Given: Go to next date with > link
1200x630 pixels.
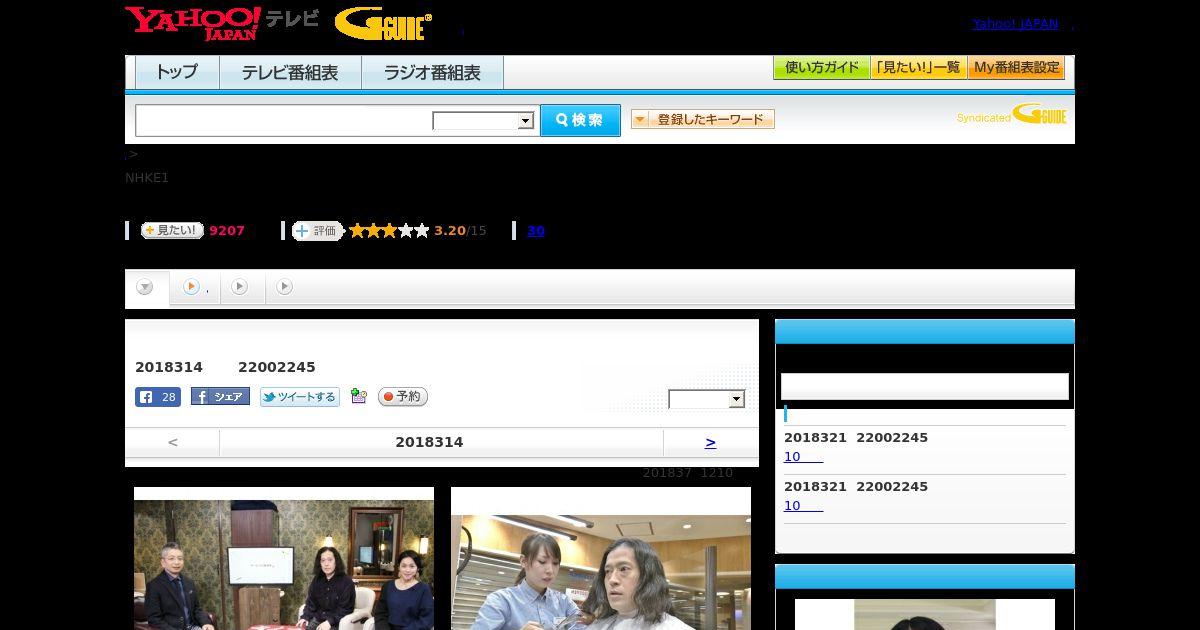Looking at the screenshot, I should 710,442.
